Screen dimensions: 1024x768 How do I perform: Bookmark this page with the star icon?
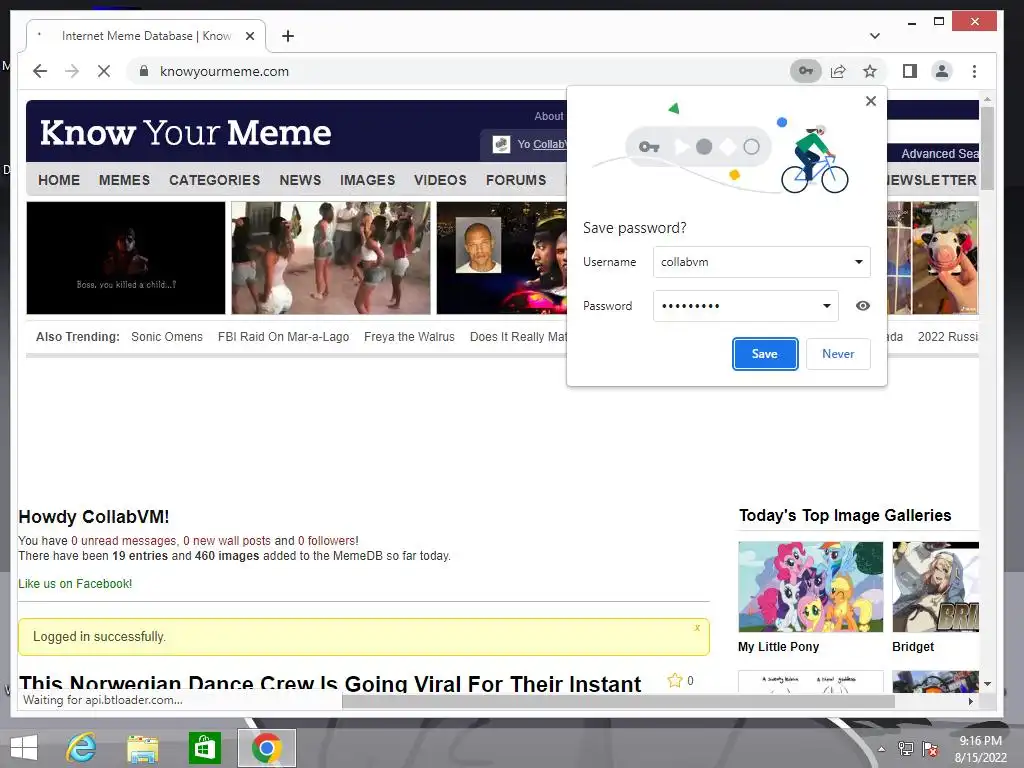[870, 71]
